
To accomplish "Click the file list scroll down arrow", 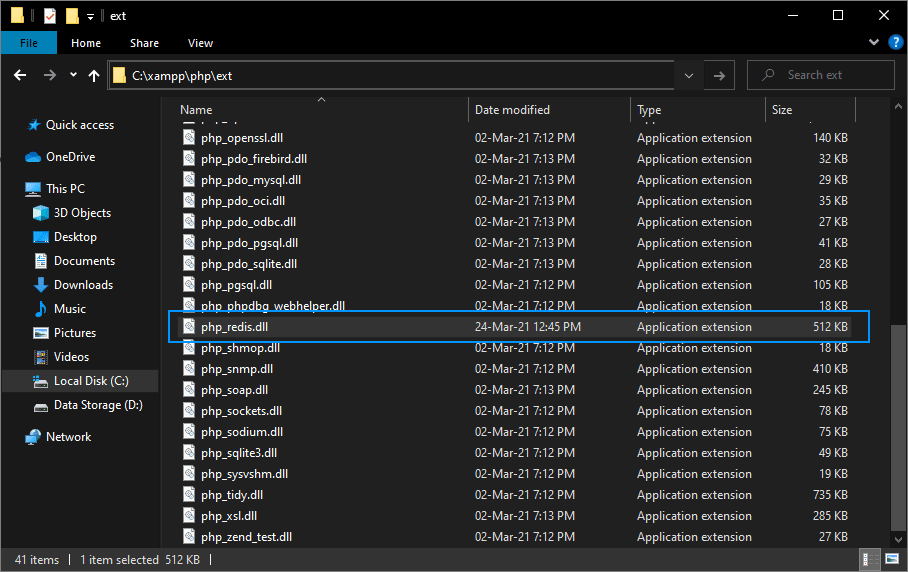I will click(x=898, y=540).
